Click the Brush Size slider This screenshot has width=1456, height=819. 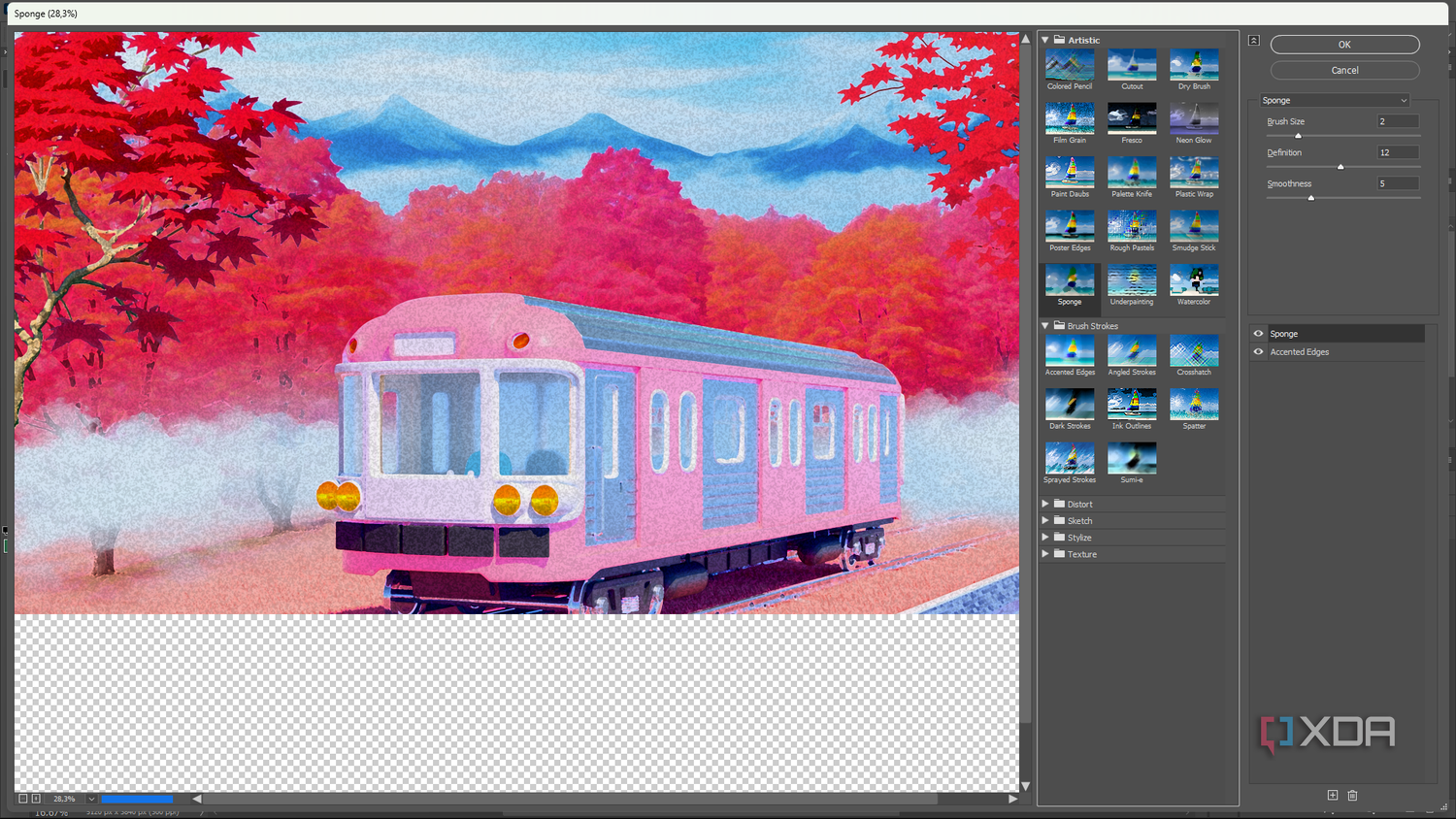tap(1343, 136)
